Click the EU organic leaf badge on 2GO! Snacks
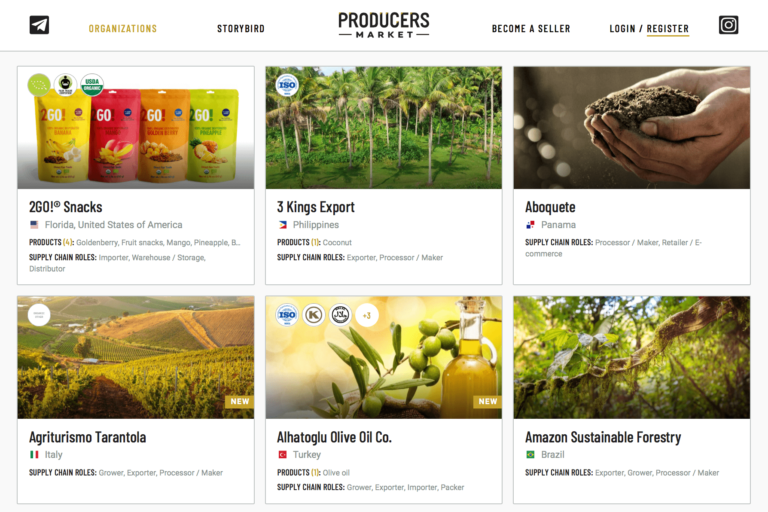The width and height of the screenshot is (768, 512). 39,85
